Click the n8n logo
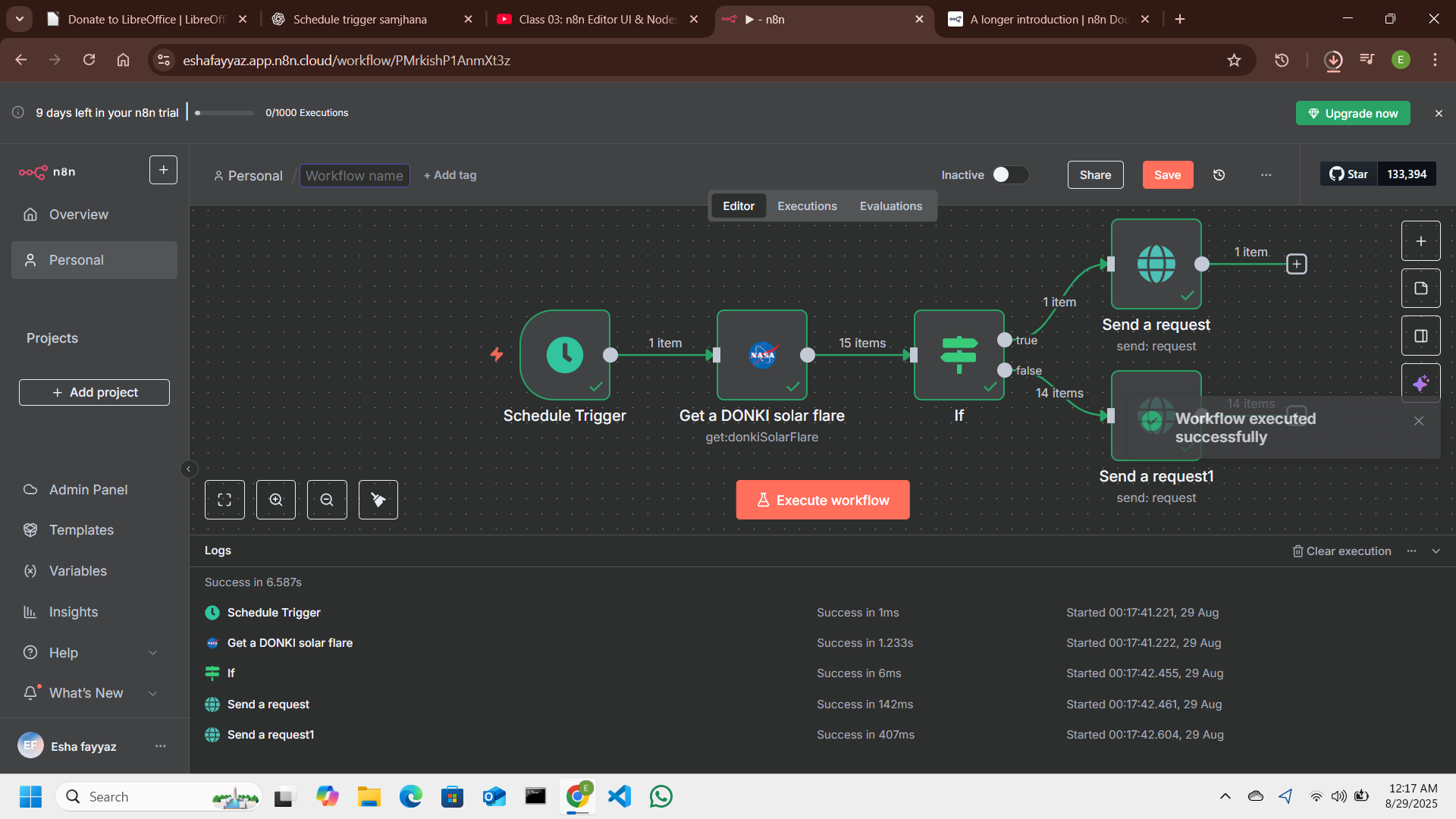1456x819 pixels. [x=47, y=172]
